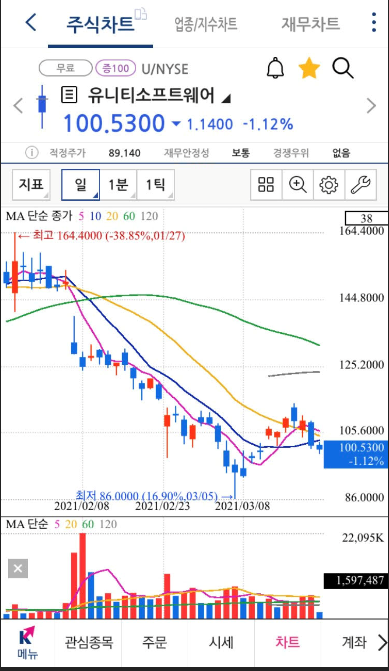
Task: Open the 시세 bottom tab
Action: click(221, 642)
